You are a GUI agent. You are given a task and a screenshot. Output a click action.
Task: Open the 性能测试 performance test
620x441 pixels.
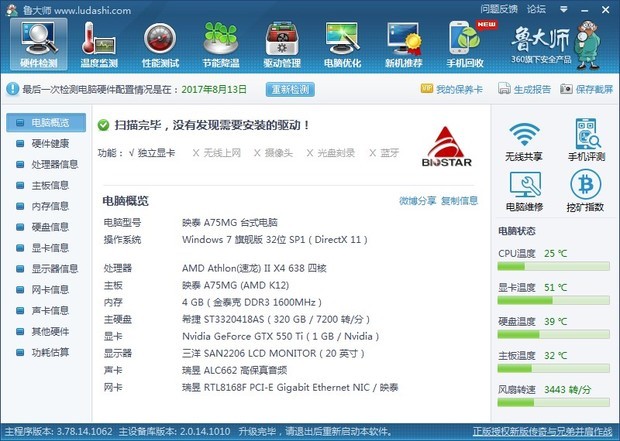tap(160, 44)
